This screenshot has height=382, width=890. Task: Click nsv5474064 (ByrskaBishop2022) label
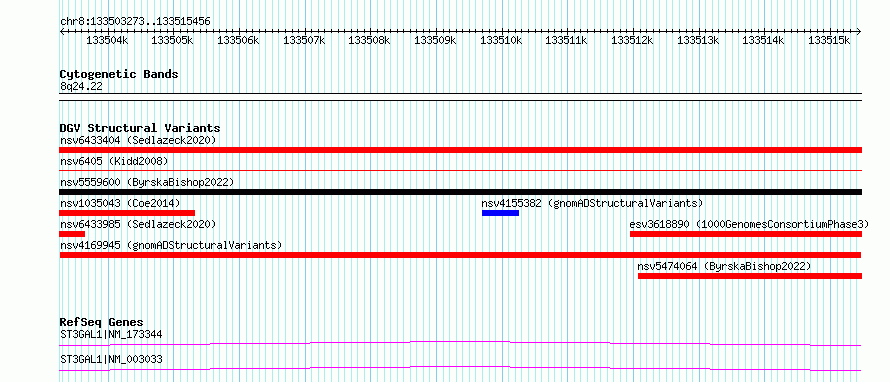click(724, 266)
